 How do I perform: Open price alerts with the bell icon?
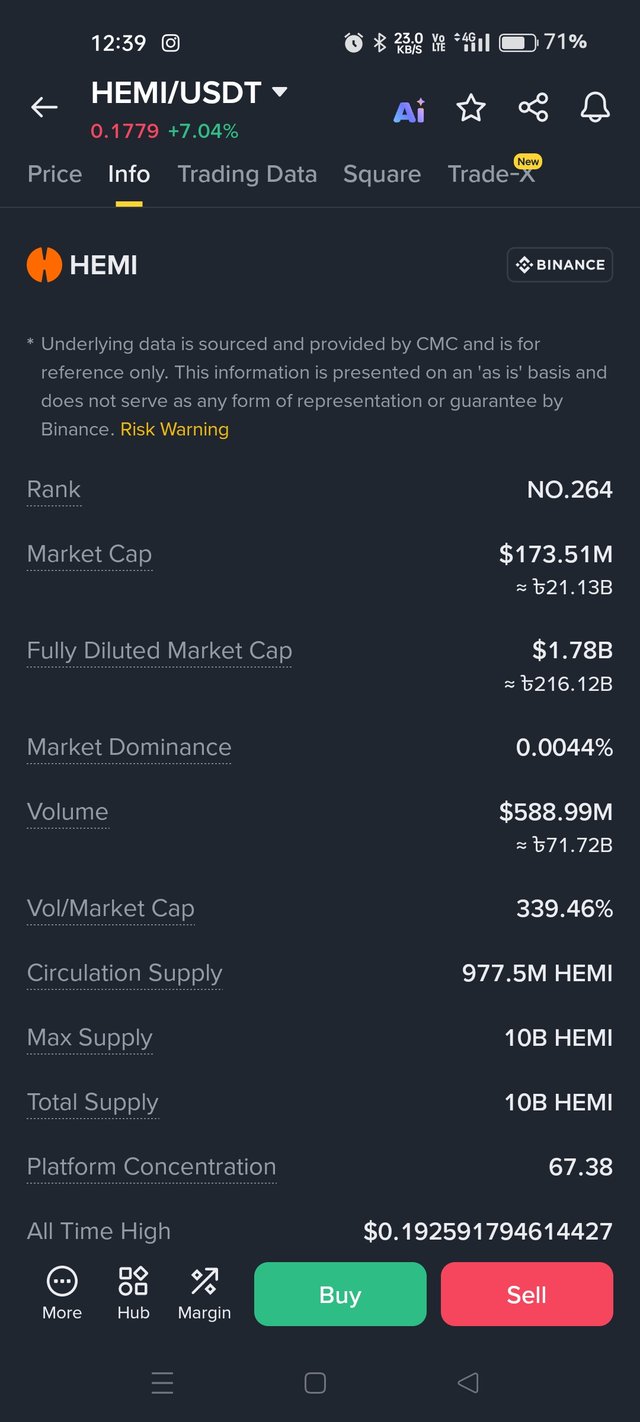pyautogui.click(x=596, y=108)
